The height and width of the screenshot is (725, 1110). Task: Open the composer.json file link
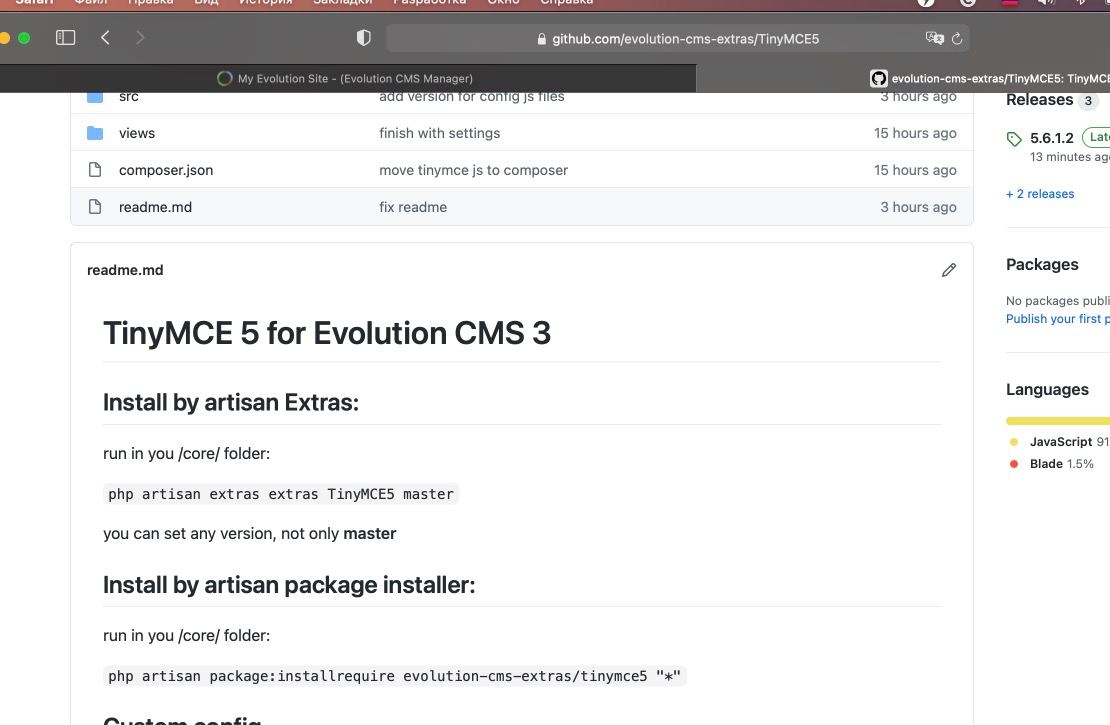[166, 170]
